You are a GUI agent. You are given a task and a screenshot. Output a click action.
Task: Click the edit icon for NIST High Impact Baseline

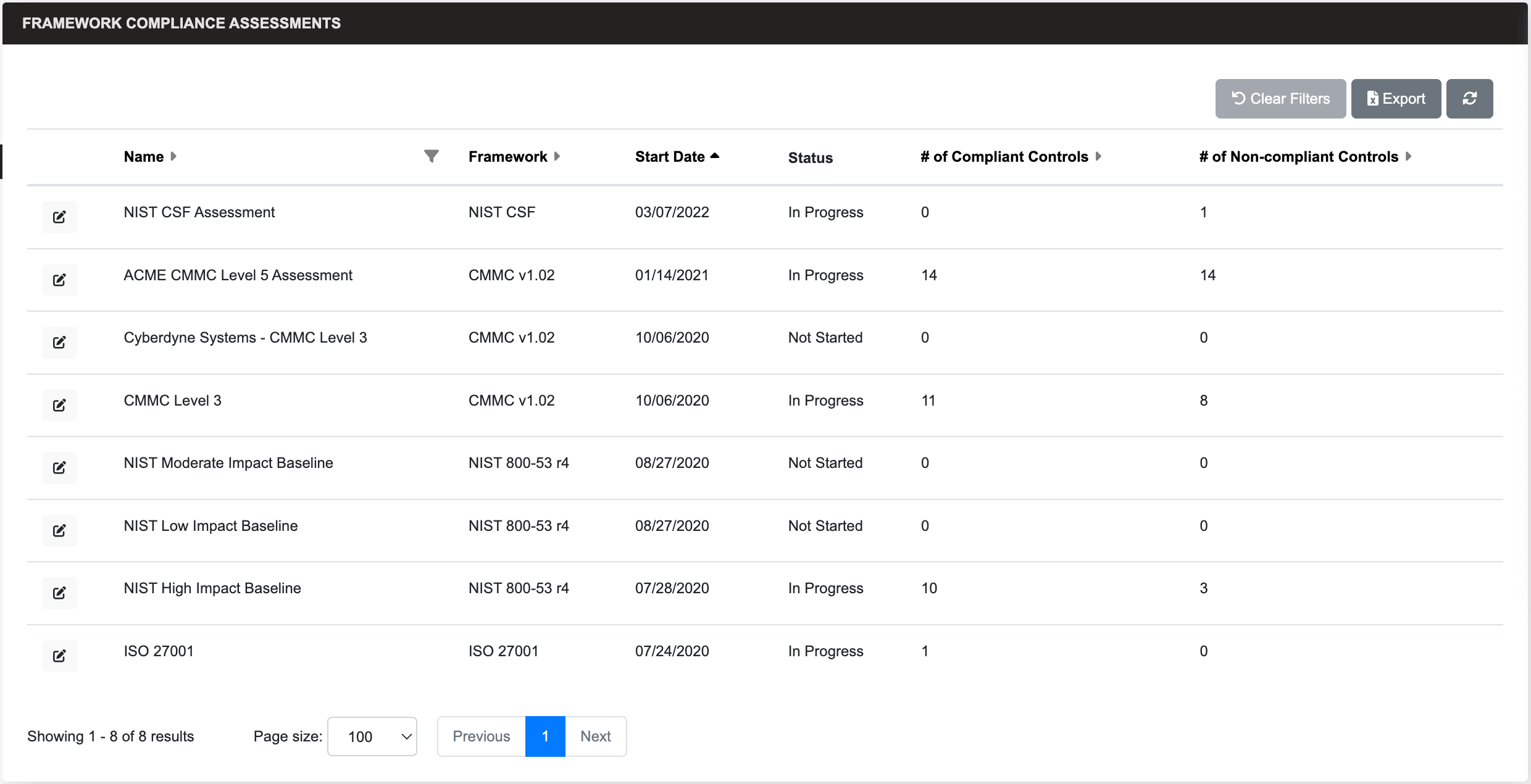(59, 590)
